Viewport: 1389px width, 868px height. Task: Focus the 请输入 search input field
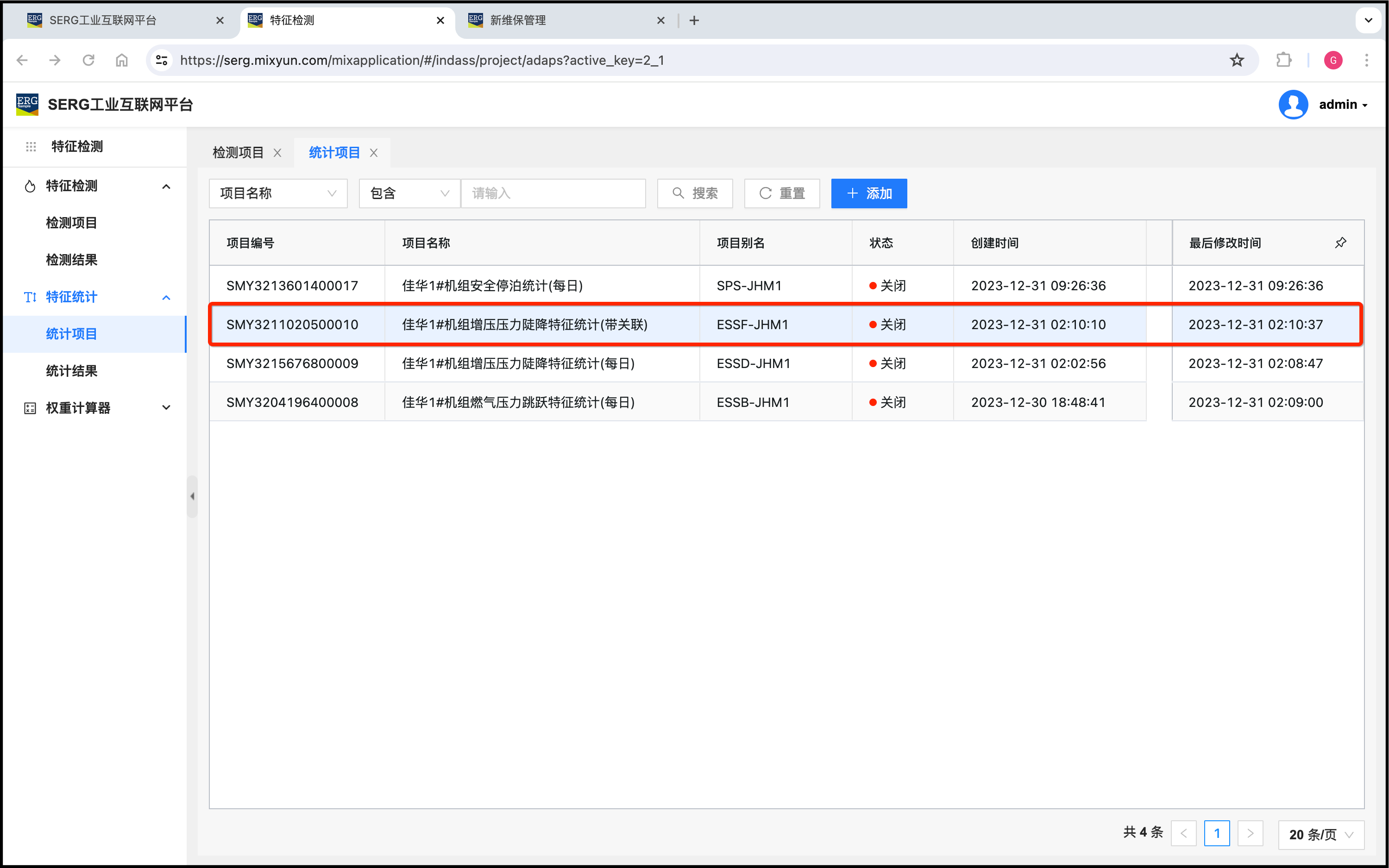click(553, 194)
